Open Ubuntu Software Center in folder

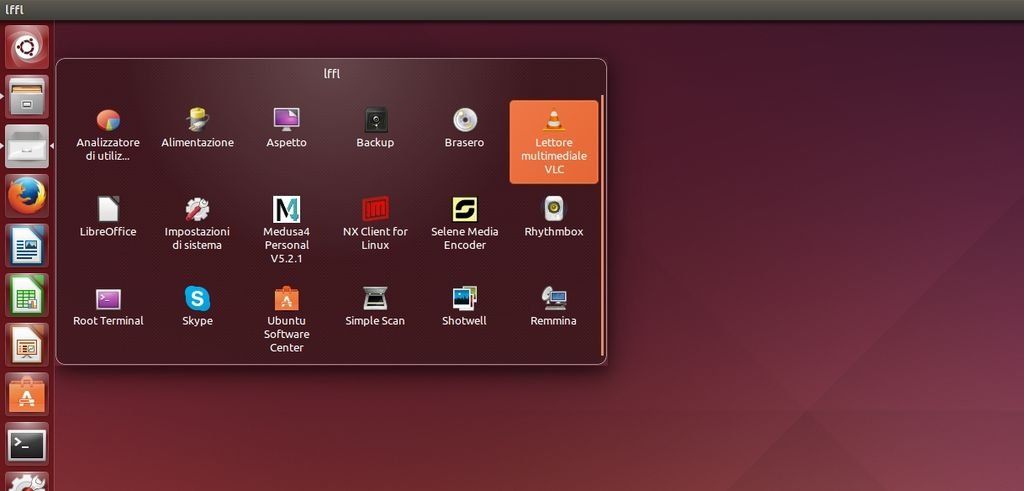click(x=286, y=299)
